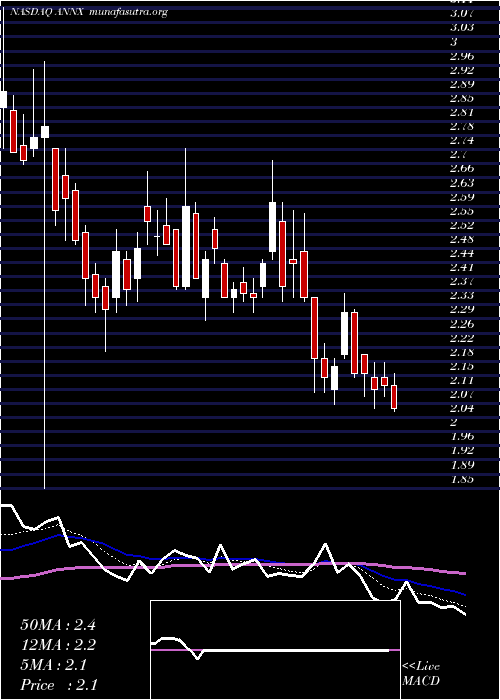Open the MACD inset chart box
Image resolution: width=500 pixels, height=700 pixels.
(275, 650)
